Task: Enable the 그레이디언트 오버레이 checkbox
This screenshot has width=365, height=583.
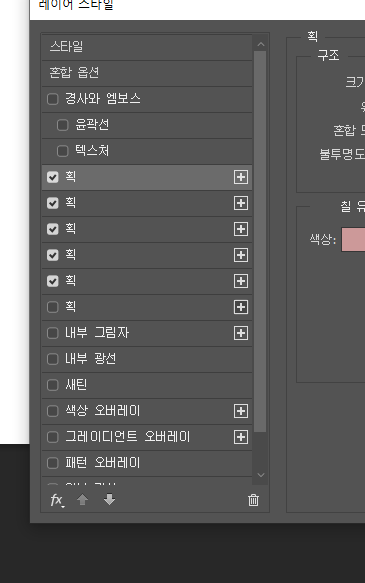Action: coord(53,437)
